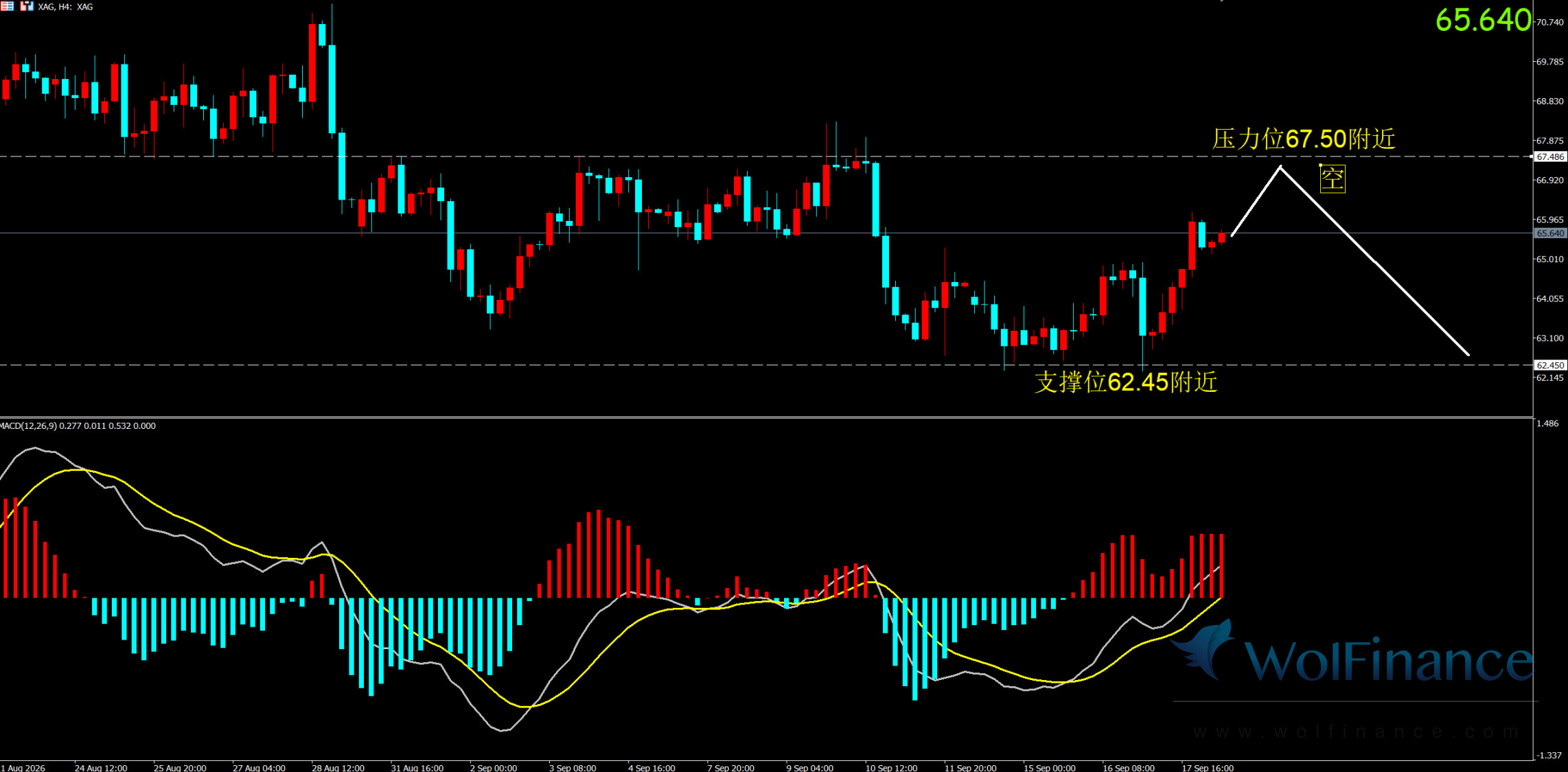
Task: Open the www.wolfinance.com link text
Action: click(x=1356, y=732)
